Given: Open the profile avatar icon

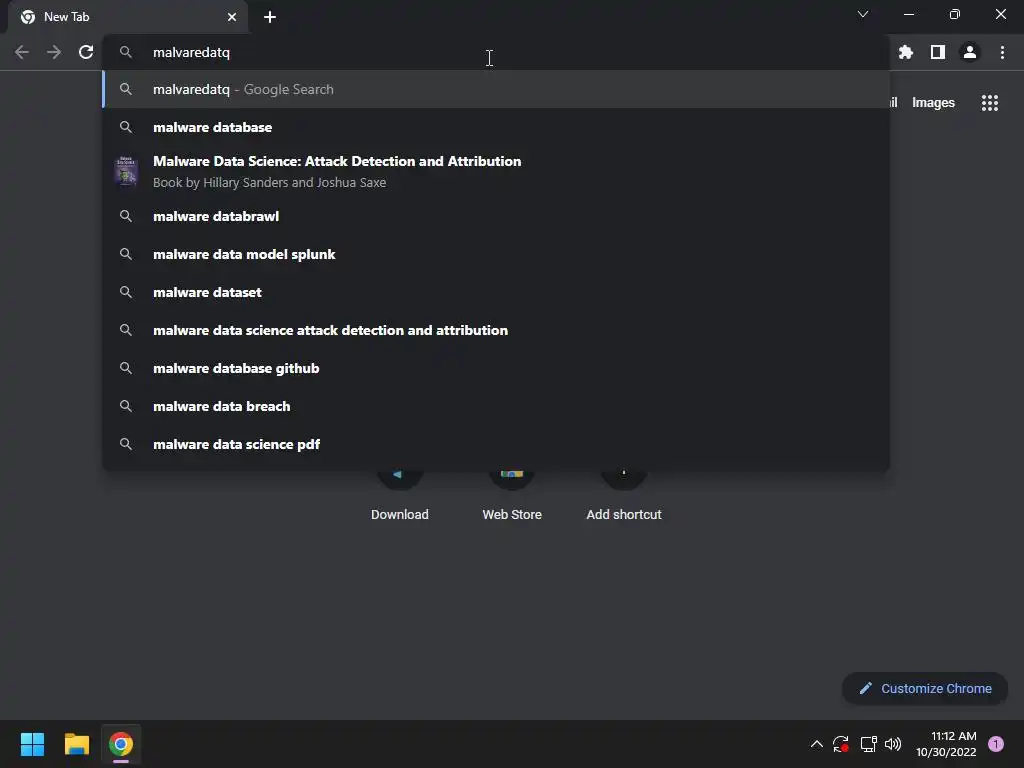Looking at the screenshot, I should [x=970, y=52].
